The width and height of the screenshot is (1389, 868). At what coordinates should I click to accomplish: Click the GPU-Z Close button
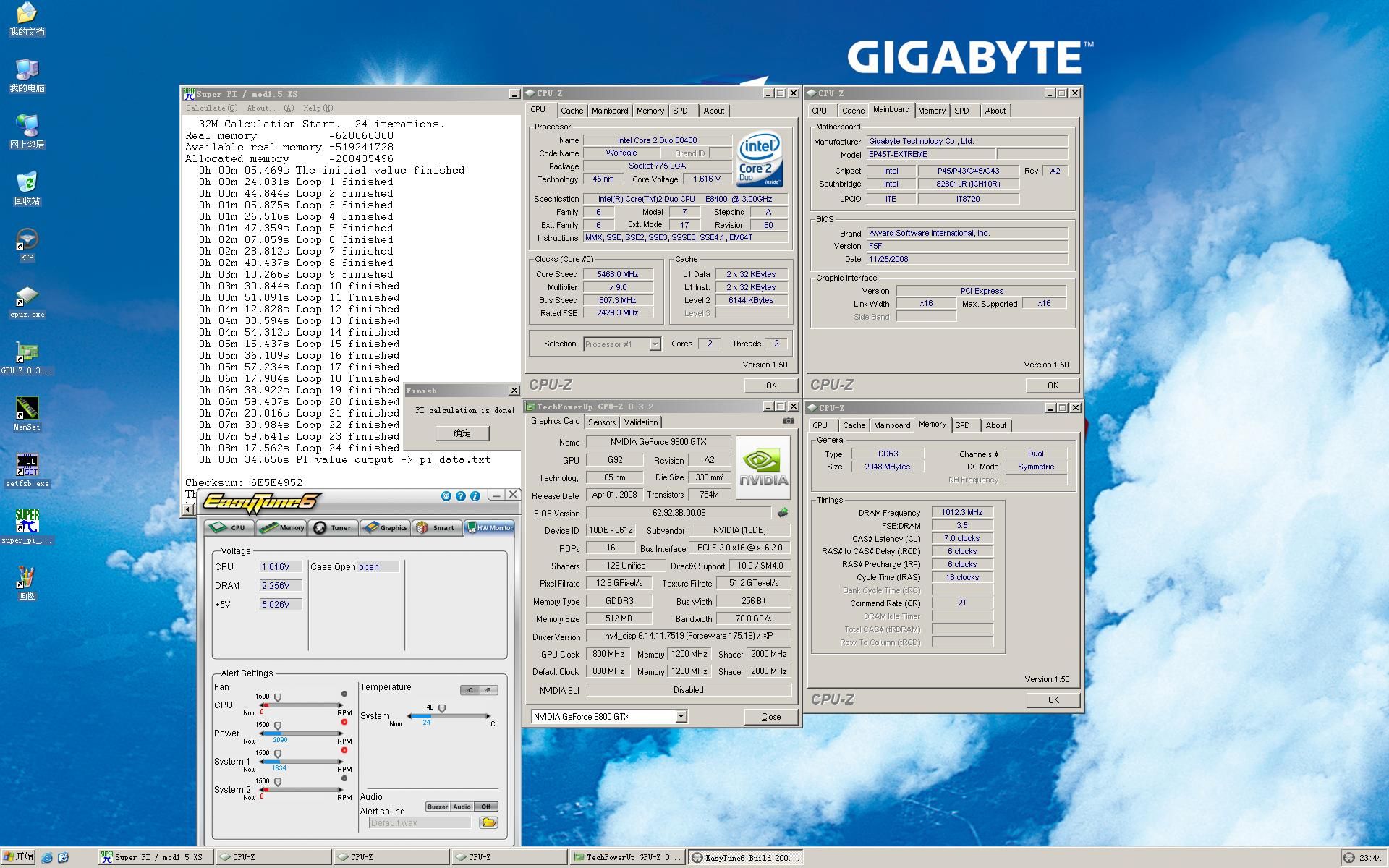coord(771,717)
